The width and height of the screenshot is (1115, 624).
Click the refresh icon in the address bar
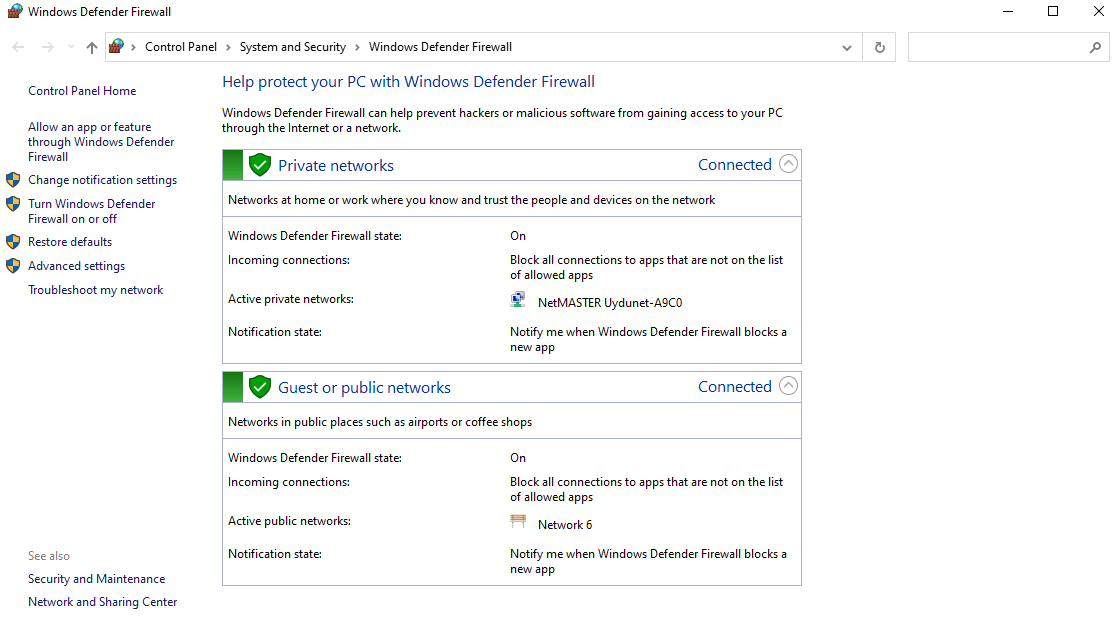point(879,46)
